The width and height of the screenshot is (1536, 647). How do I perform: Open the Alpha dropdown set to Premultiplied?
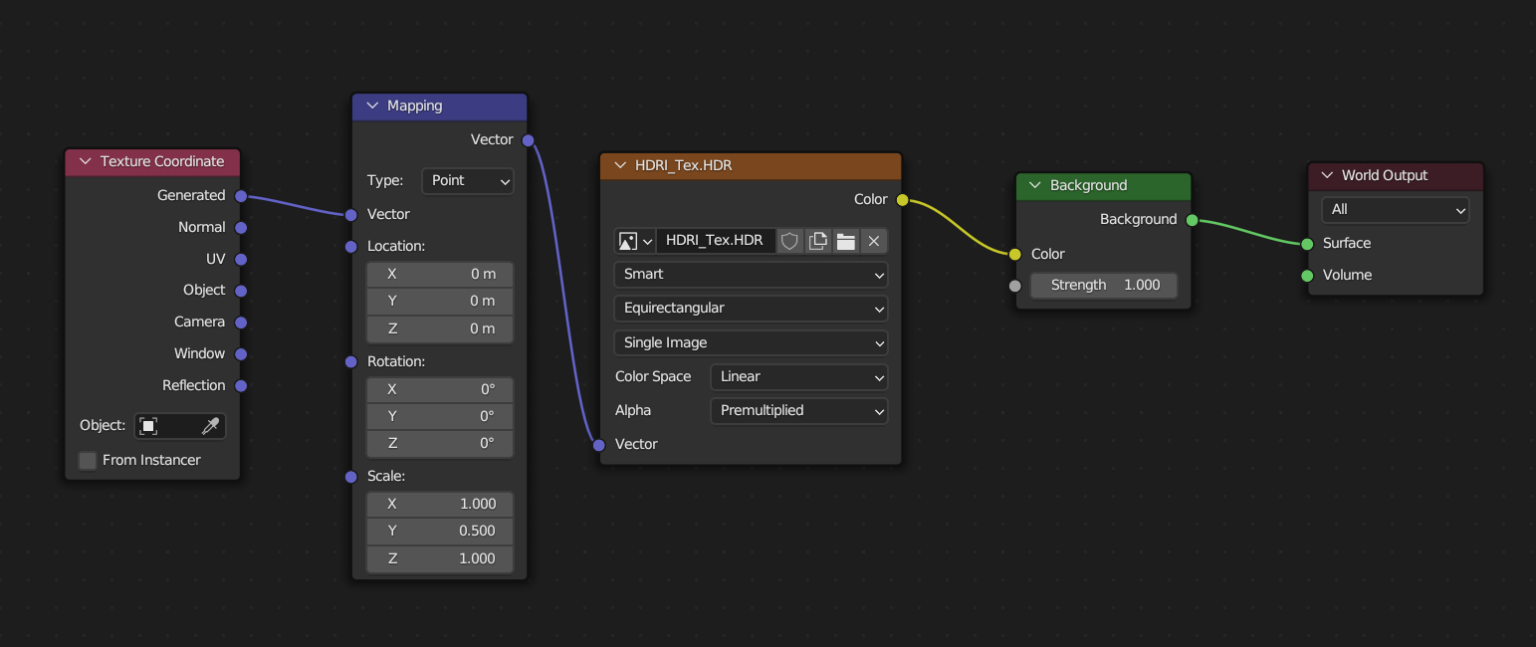coord(798,410)
